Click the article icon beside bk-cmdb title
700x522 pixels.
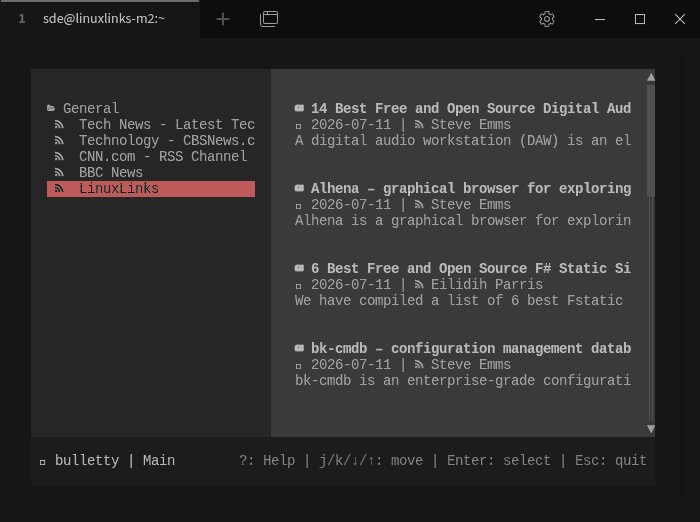coord(299,348)
